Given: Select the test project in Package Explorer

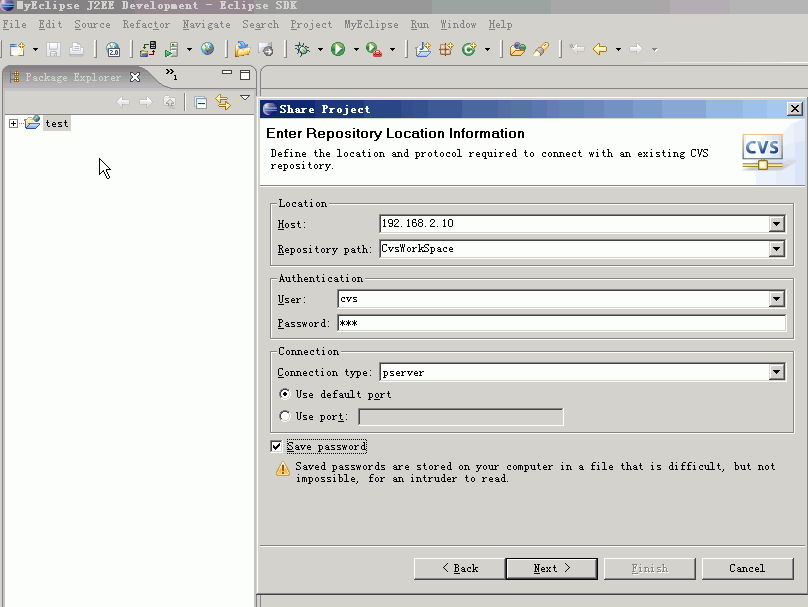Looking at the screenshot, I should (x=57, y=124).
